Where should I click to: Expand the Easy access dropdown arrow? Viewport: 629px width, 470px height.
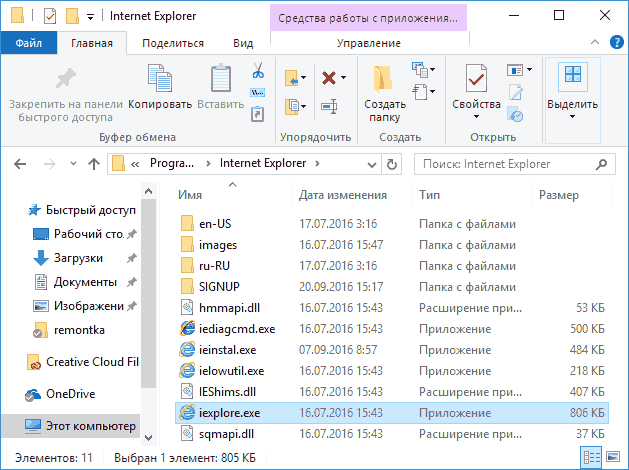point(432,92)
